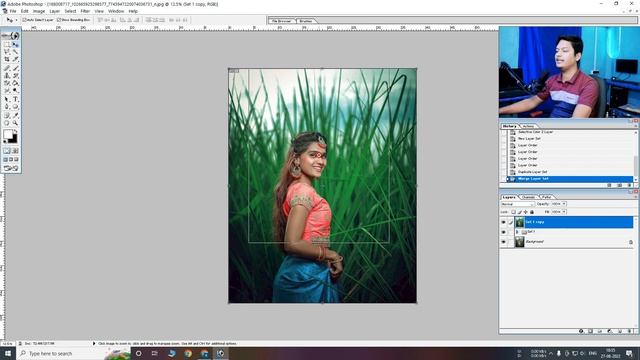
Task: Click Jump to ImageReady button
Action: coord(11,168)
